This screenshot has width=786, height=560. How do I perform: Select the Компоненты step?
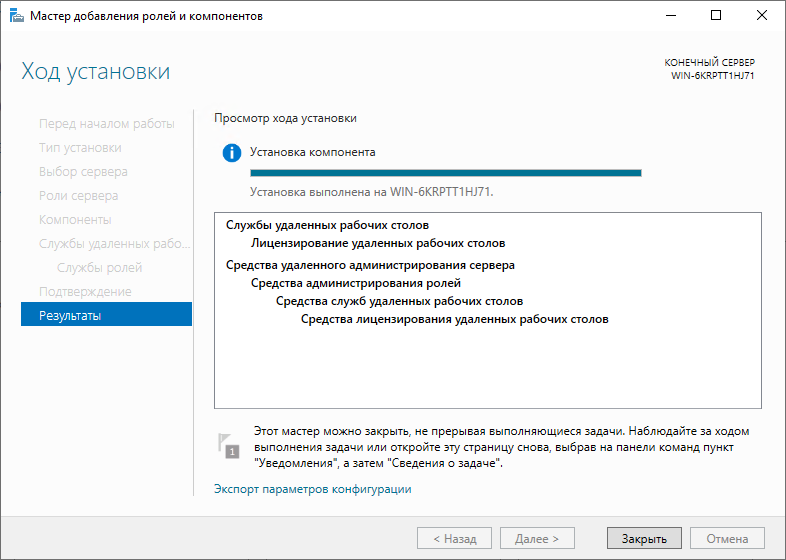75,220
